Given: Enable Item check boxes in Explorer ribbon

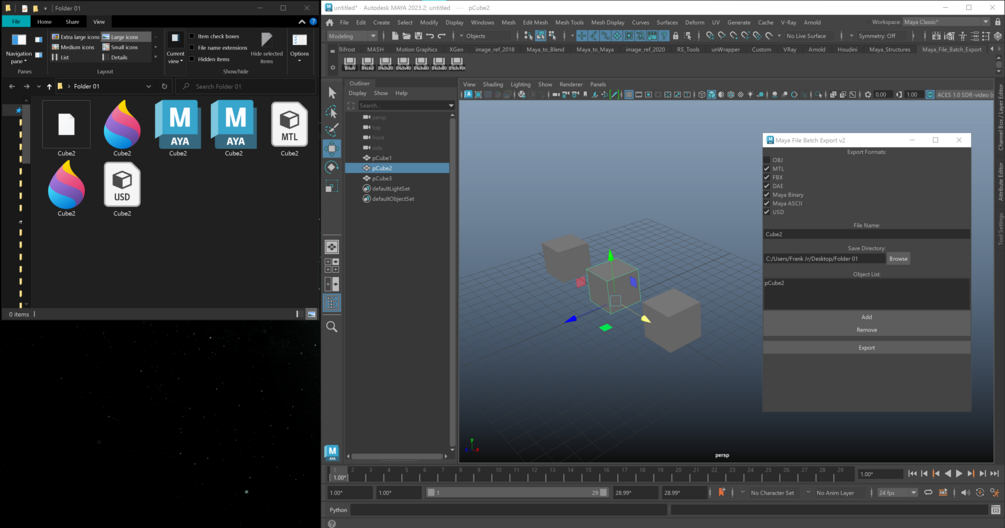Looking at the screenshot, I should (x=192, y=37).
